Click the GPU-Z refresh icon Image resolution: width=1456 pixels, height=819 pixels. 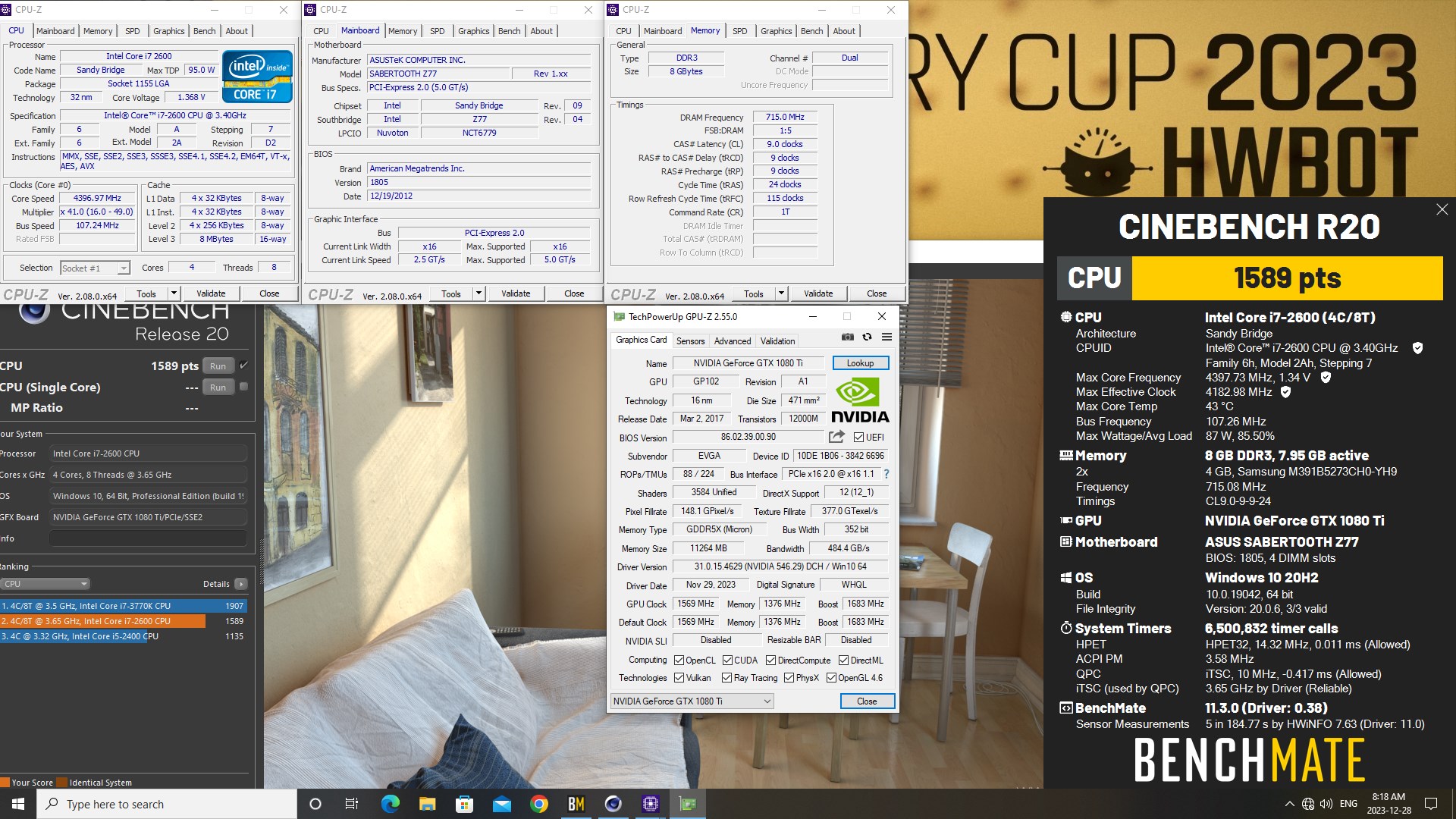click(867, 337)
